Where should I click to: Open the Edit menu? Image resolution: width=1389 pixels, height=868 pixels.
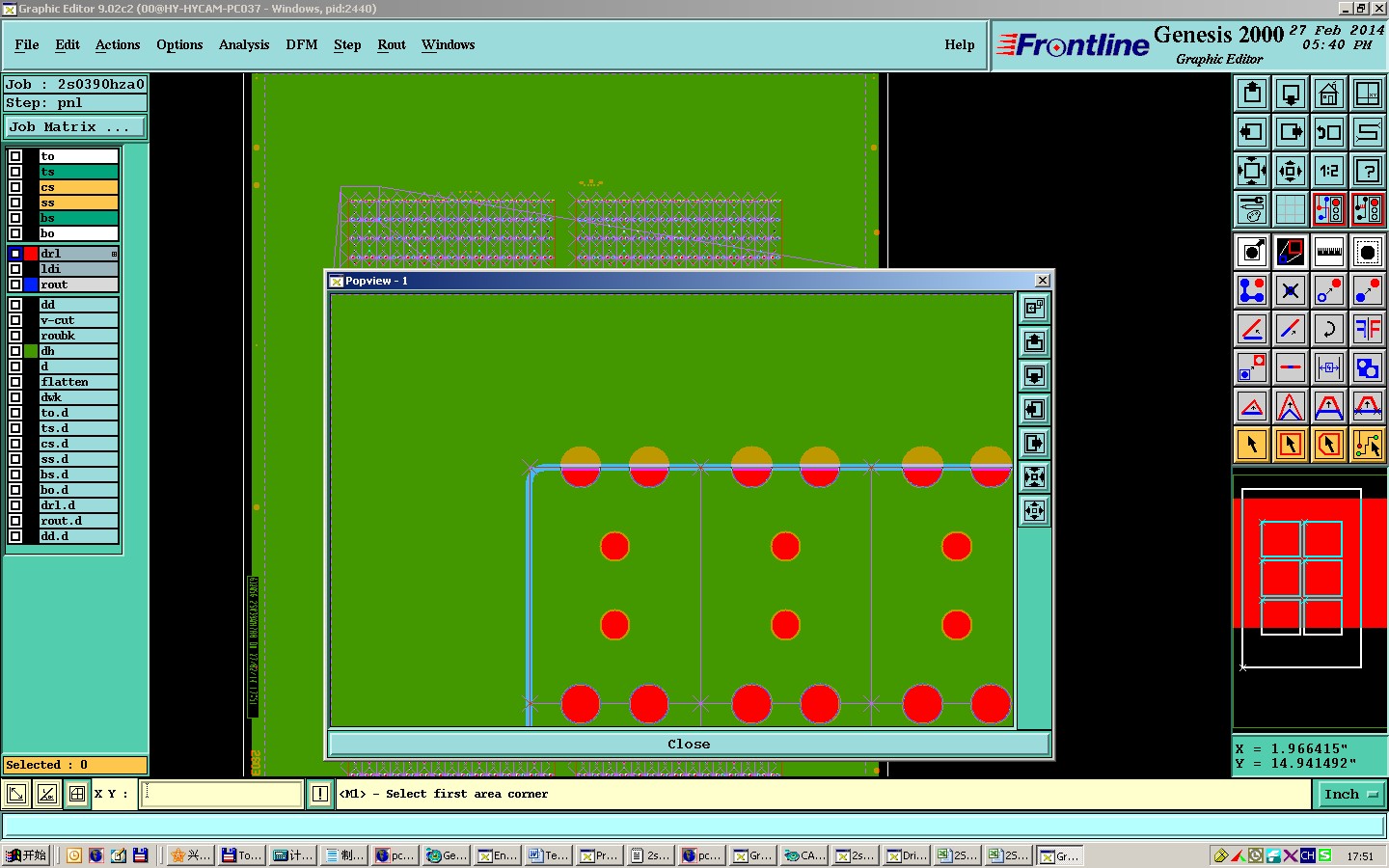[68, 44]
